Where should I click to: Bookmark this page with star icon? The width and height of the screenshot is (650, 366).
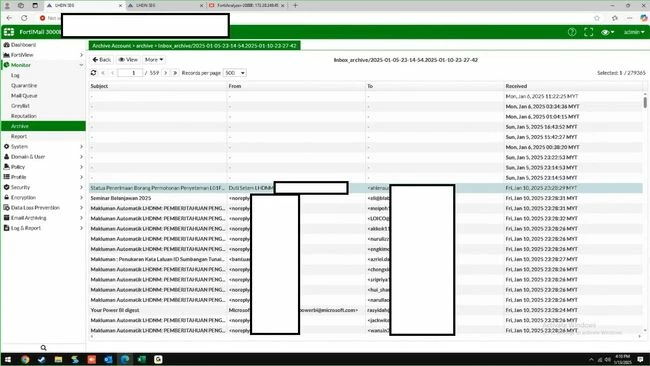coord(597,18)
